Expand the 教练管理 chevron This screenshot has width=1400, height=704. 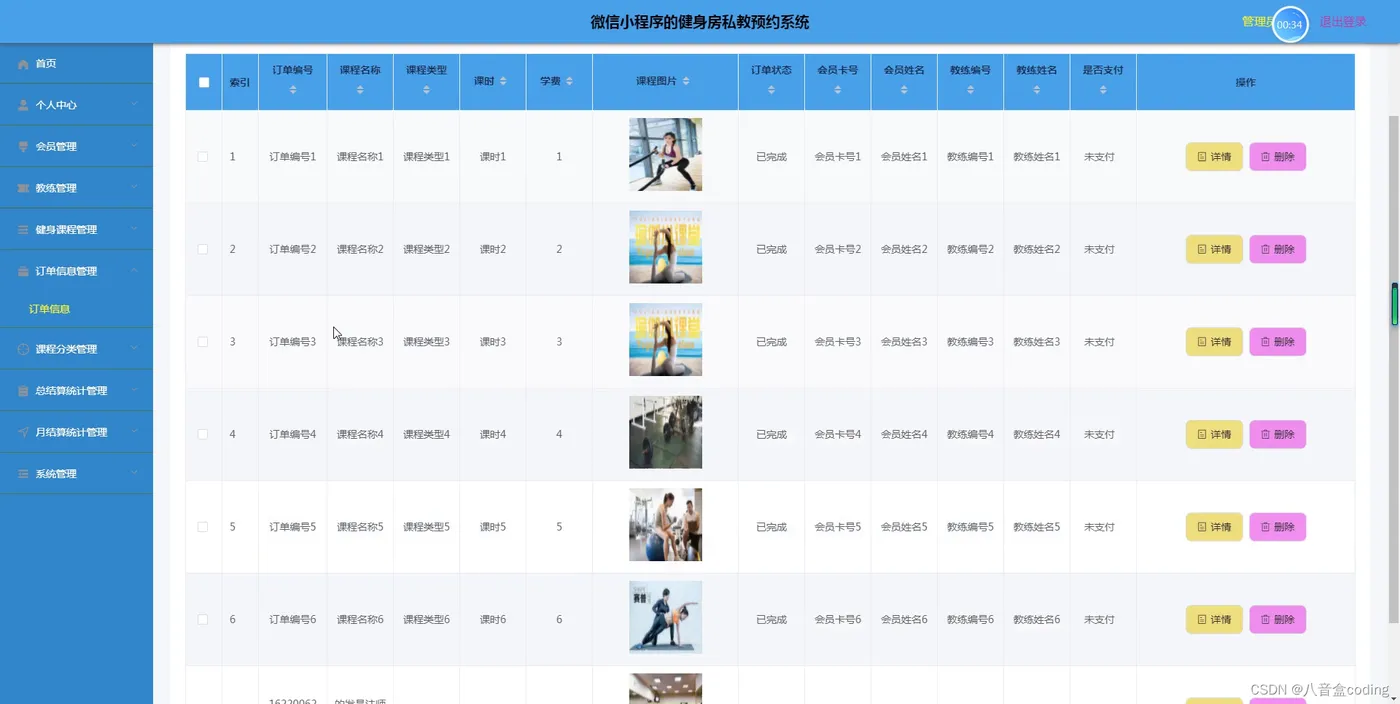pyautogui.click(x=134, y=187)
